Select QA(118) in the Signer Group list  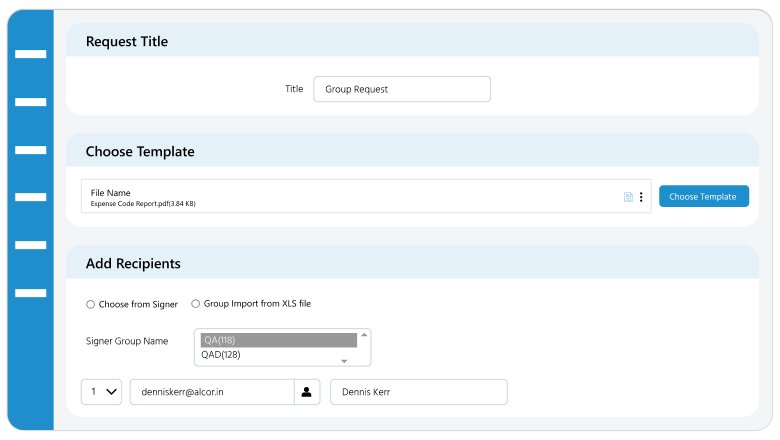[x=278, y=340]
